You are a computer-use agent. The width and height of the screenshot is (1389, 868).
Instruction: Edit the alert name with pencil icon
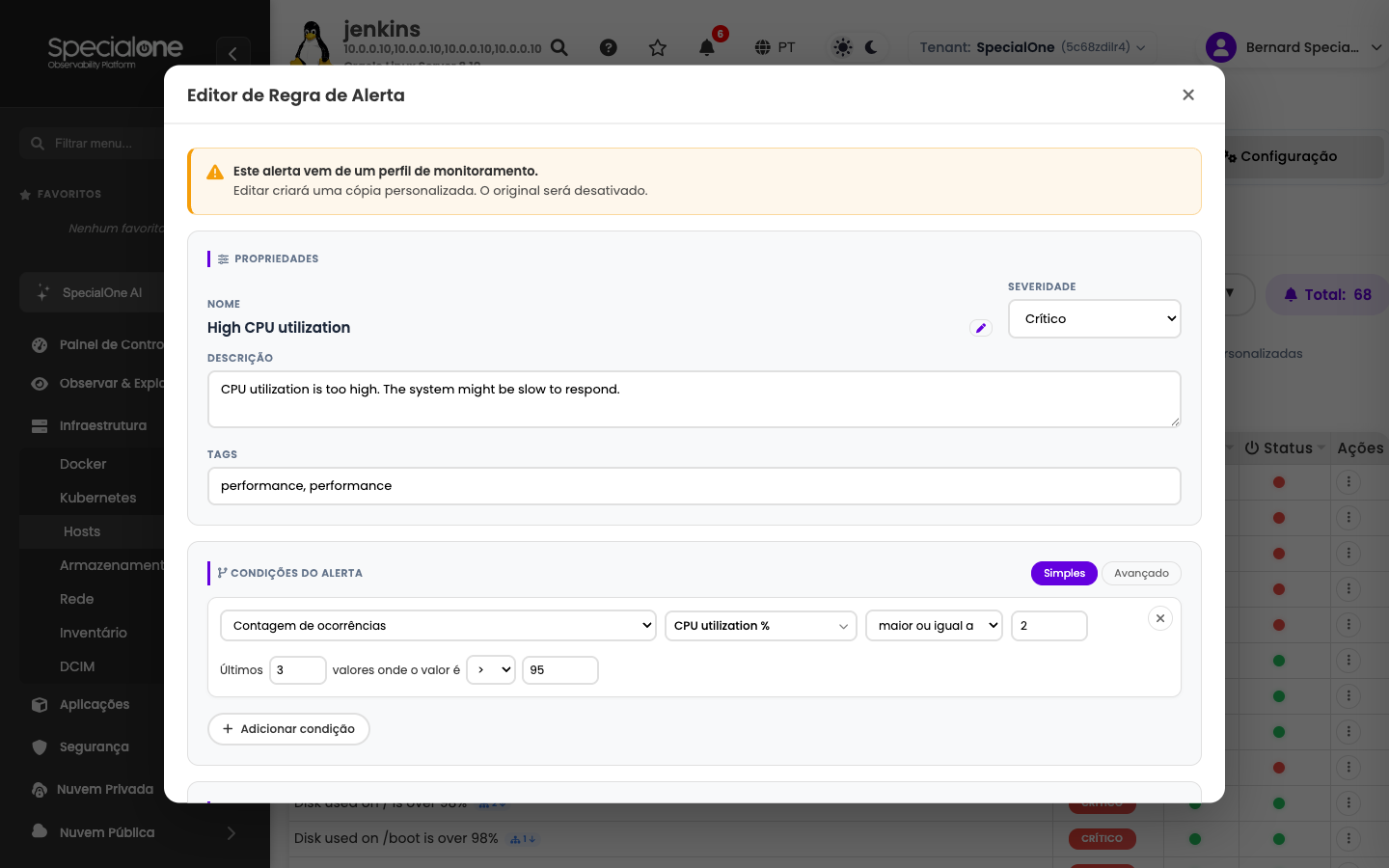pyautogui.click(x=981, y=328)
